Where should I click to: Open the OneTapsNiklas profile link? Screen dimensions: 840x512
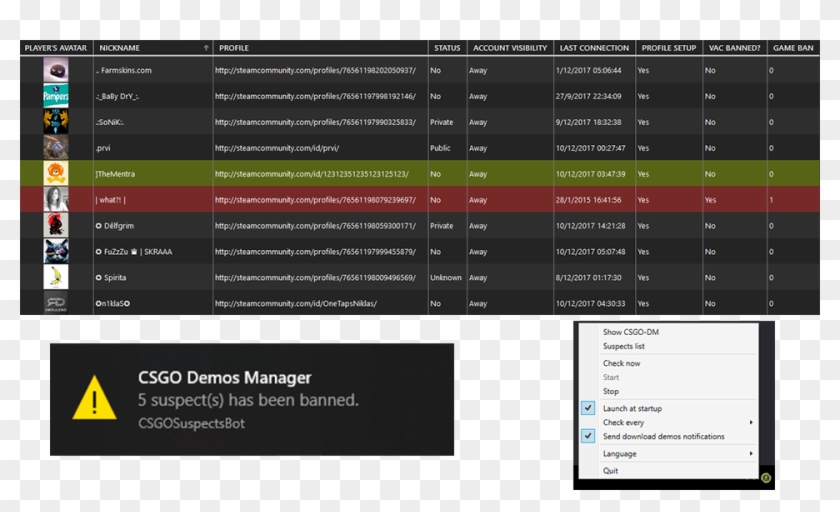pyautogui.click(x=296, y=303)
